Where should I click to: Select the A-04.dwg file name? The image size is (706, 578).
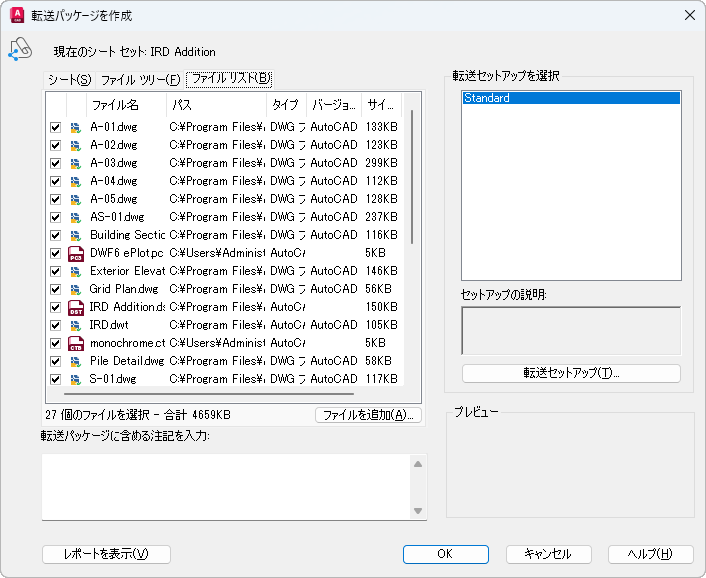(x=113, y=181)
